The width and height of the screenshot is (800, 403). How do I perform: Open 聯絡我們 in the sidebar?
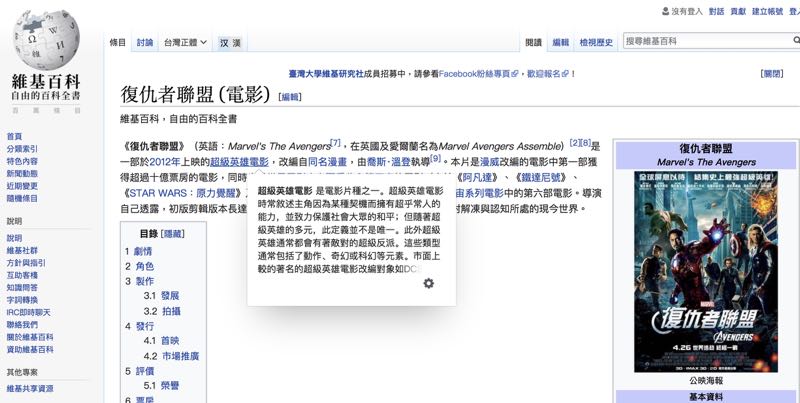click(22, 324)
